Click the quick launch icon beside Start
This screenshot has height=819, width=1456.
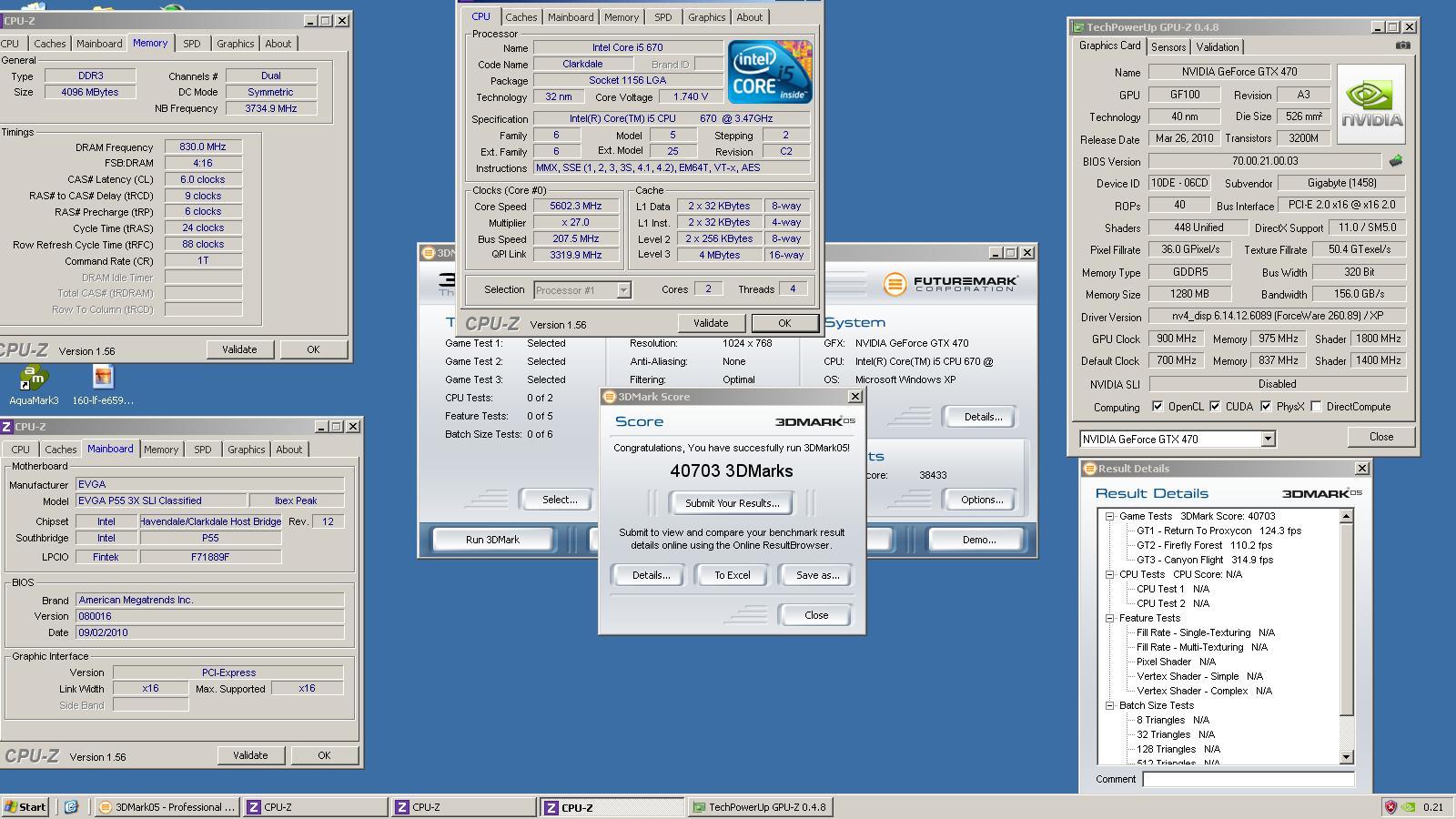pos(71,806)
